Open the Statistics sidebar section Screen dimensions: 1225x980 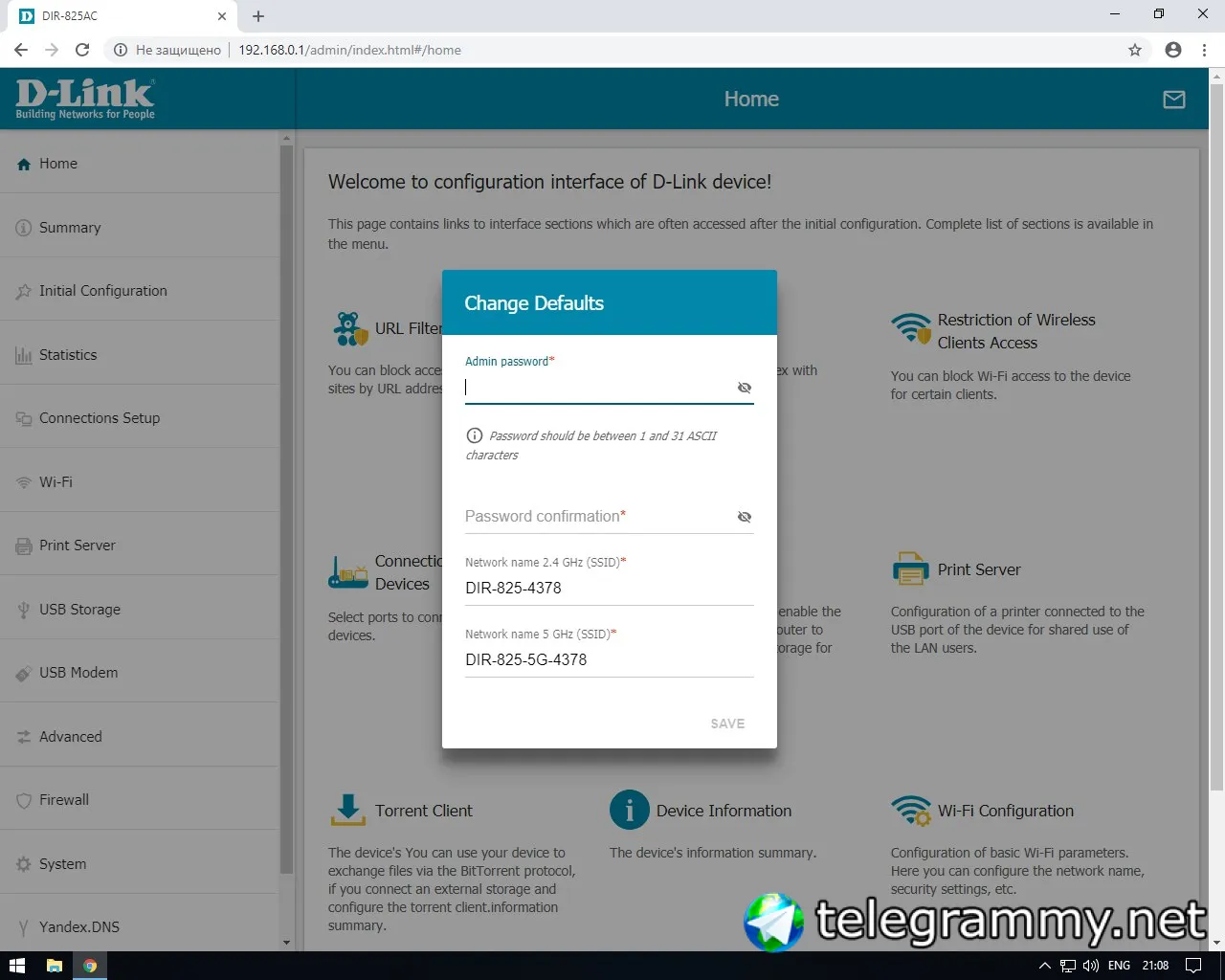pos(140,355)
